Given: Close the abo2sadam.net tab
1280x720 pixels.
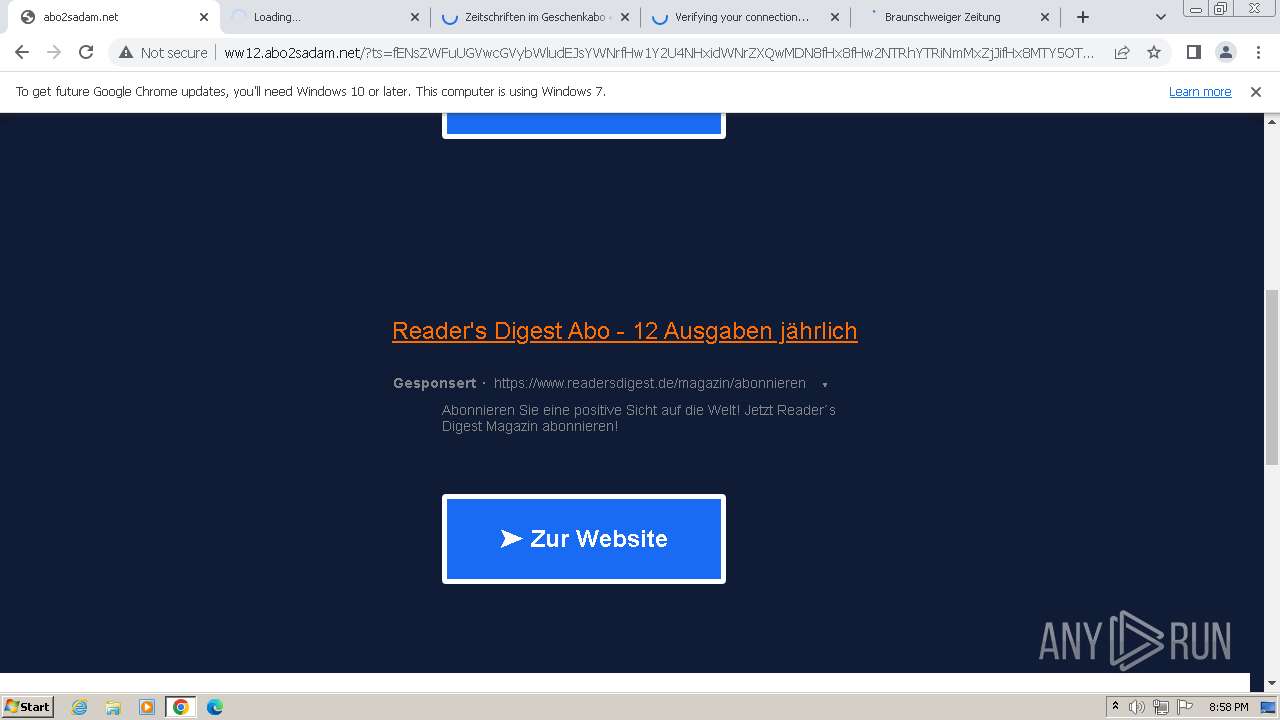Looking at the screenshot, I should (204, 17).
